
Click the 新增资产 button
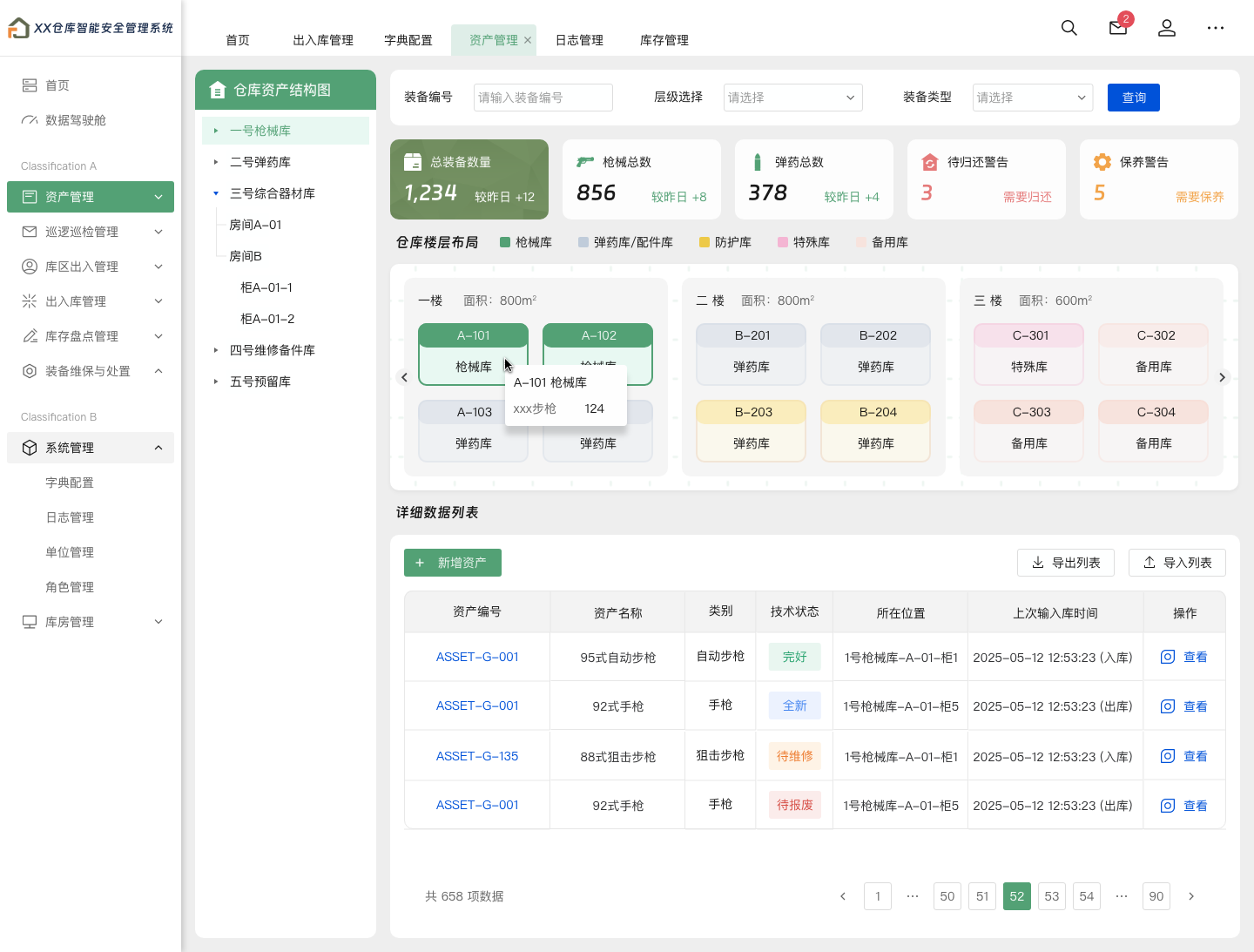tap(453, 563)
